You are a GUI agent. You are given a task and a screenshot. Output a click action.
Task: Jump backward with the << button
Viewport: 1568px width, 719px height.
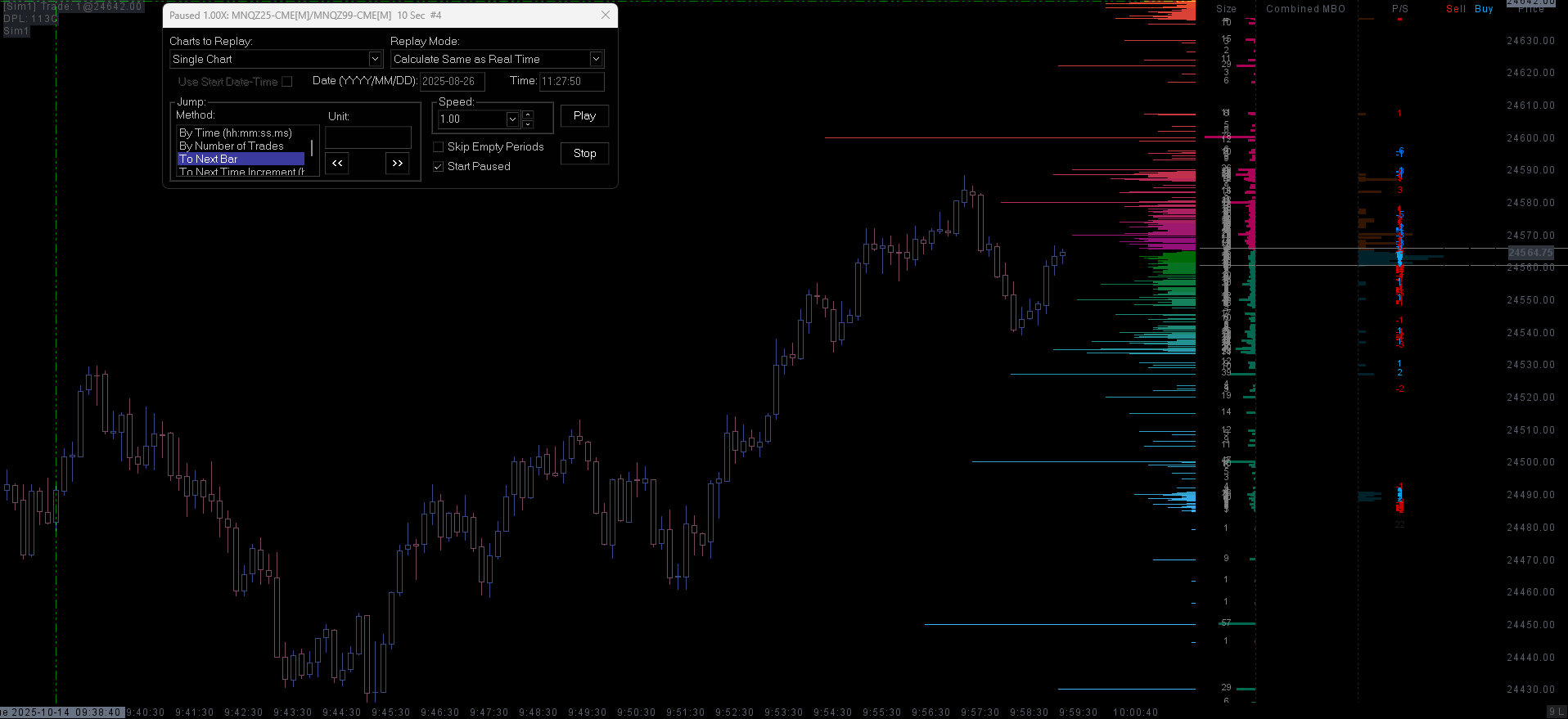click(x=337, y=164)
